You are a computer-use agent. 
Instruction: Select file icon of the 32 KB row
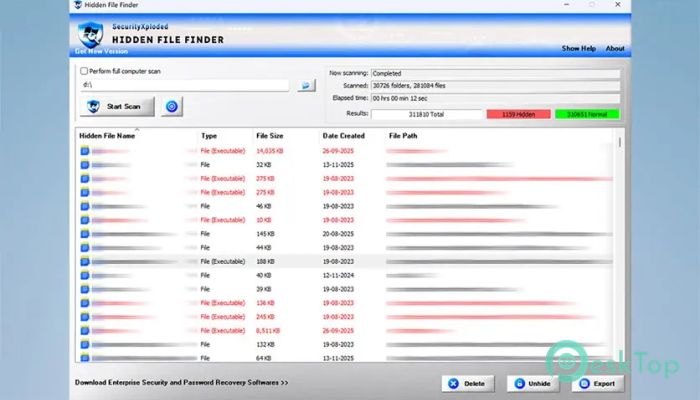click(x=85, y=165)
